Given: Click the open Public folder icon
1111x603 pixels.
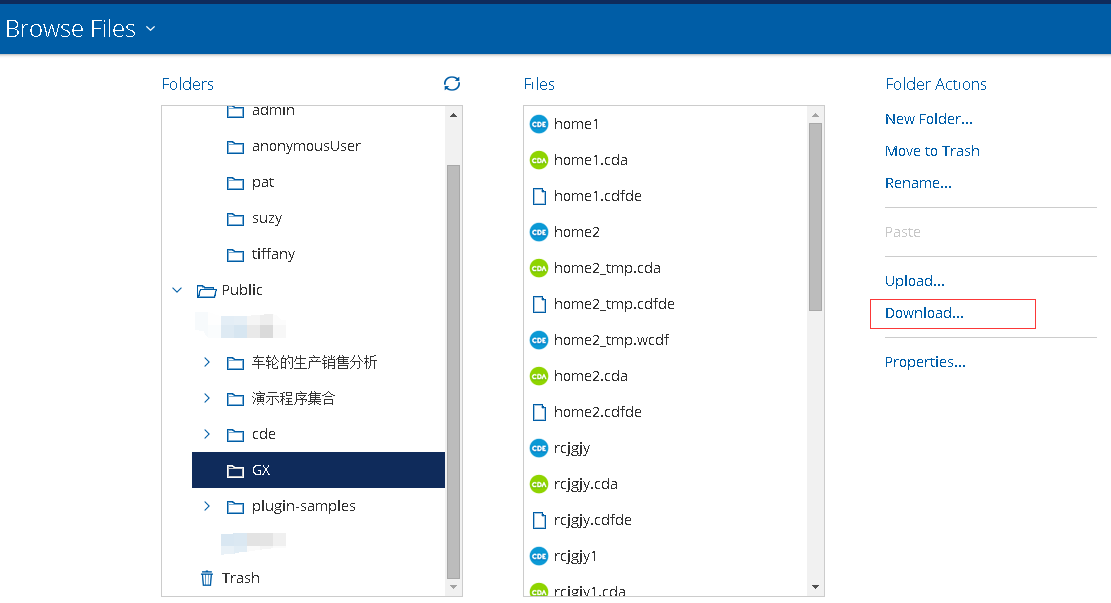Looking at the screenshot, I should pyautogui.click(x=206, y=291).
